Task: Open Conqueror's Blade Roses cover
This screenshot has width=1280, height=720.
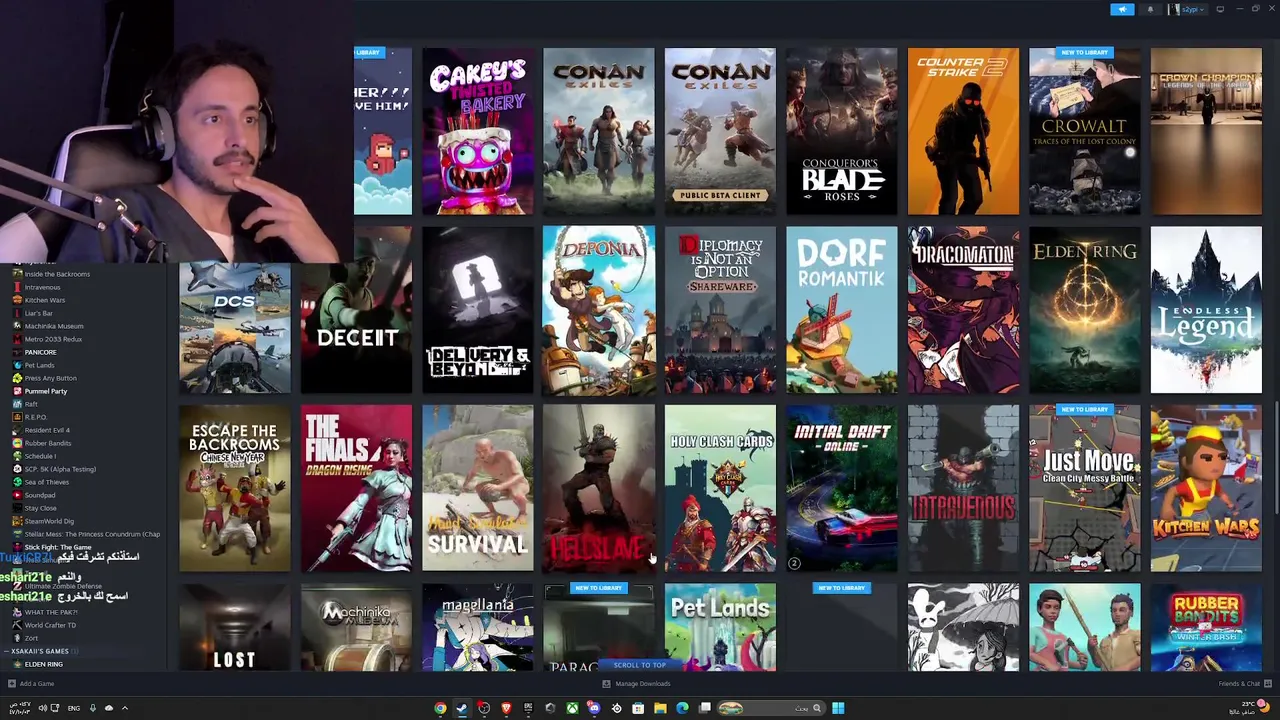Action: coord(841,131)
